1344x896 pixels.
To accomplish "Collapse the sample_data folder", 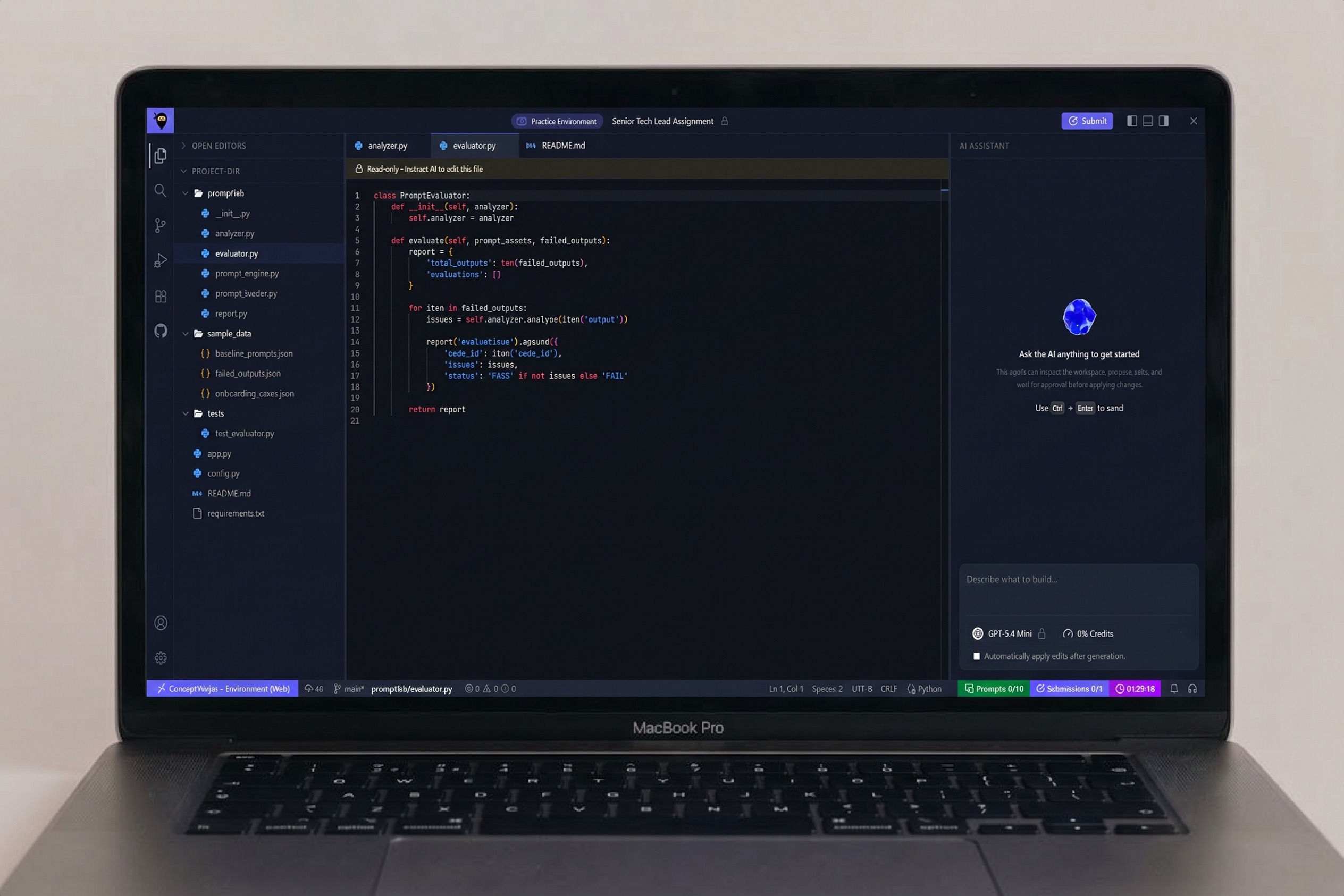I will [x=259, y=334].
